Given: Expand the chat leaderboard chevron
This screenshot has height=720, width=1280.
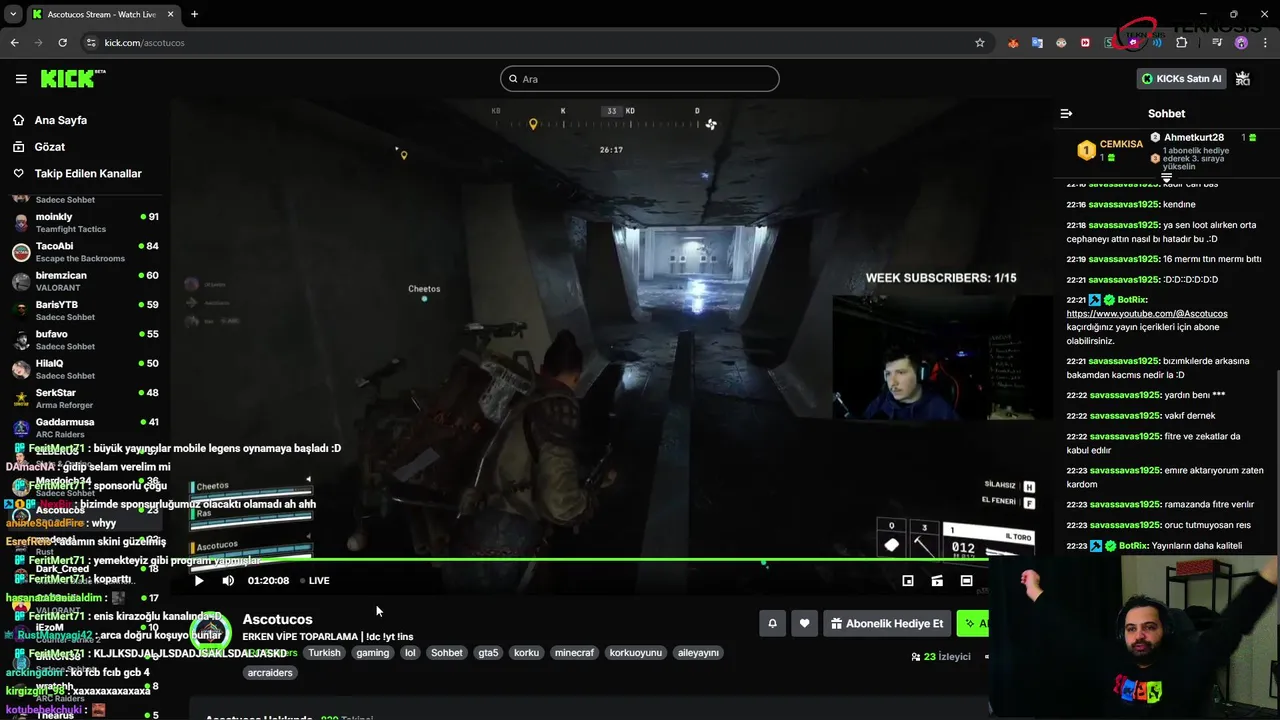Looking at the screenshot, I should [x=1166, y=177].
